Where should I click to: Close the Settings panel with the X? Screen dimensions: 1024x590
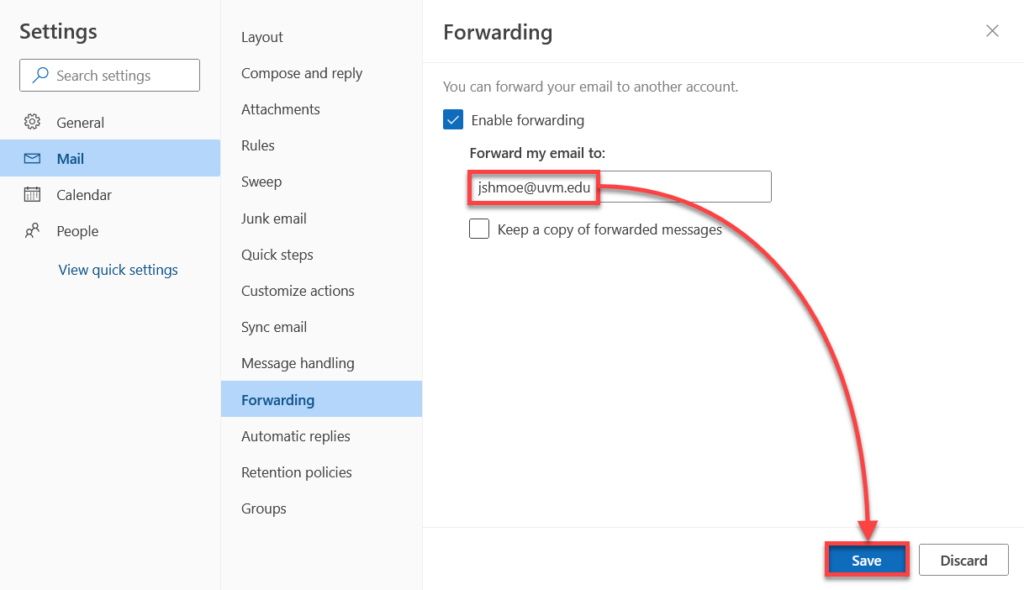click(x=991, y=31)
